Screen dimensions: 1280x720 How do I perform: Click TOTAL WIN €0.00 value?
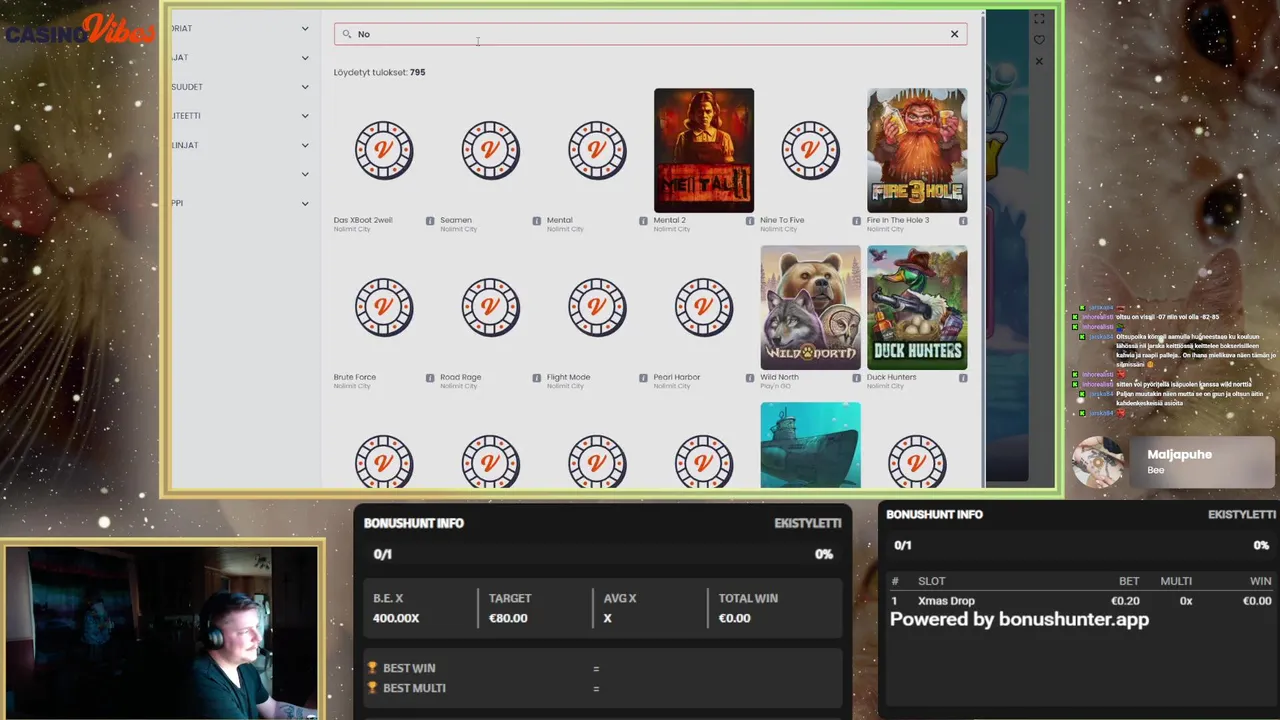click(x=734, y=618)
